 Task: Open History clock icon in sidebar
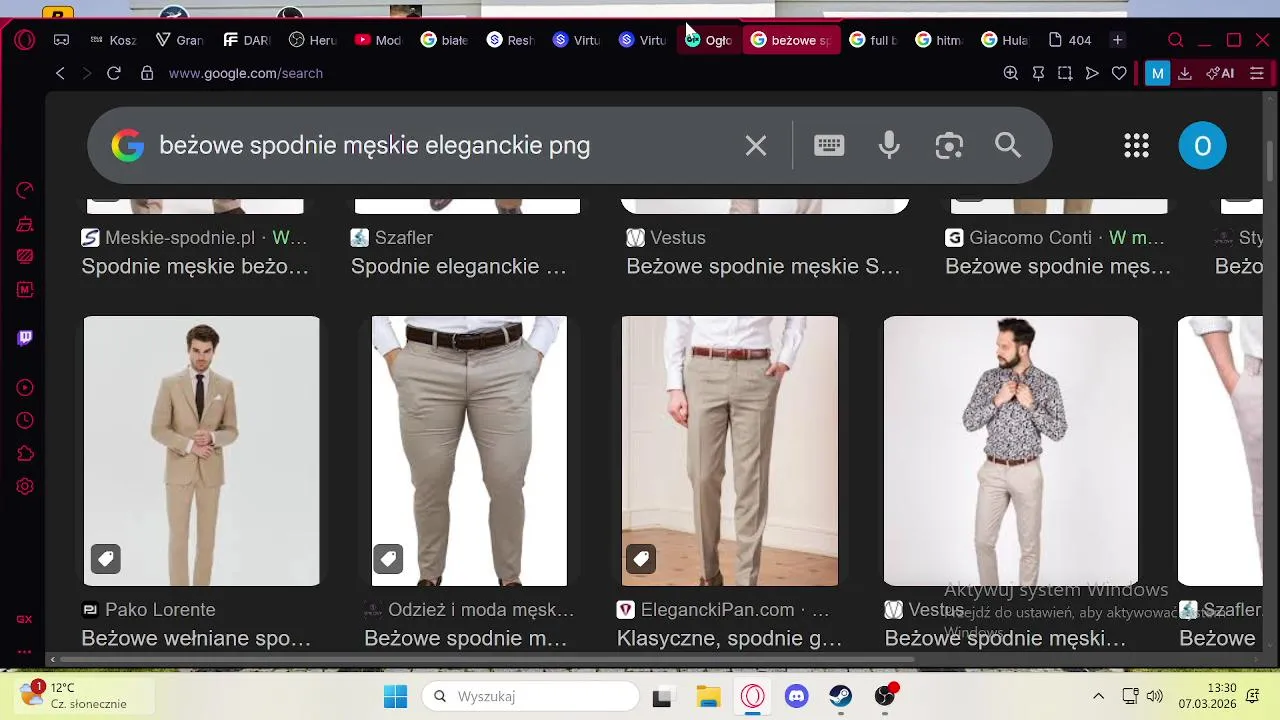25,420
